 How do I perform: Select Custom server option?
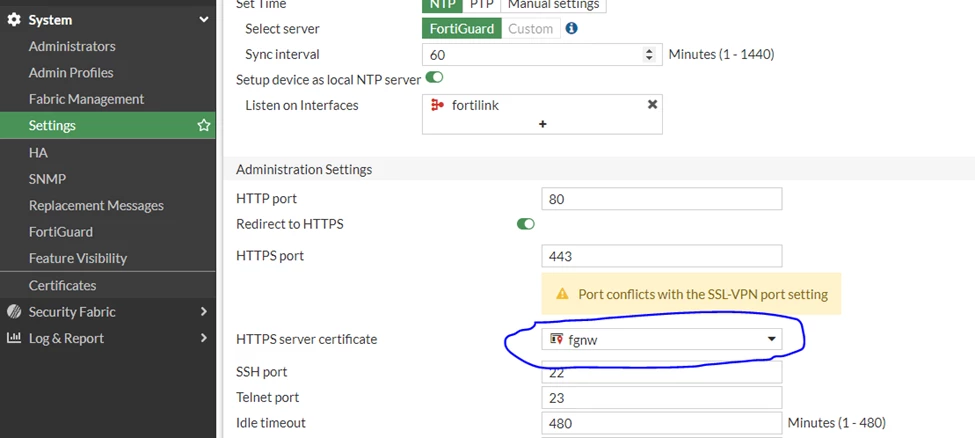coord(530,29)
